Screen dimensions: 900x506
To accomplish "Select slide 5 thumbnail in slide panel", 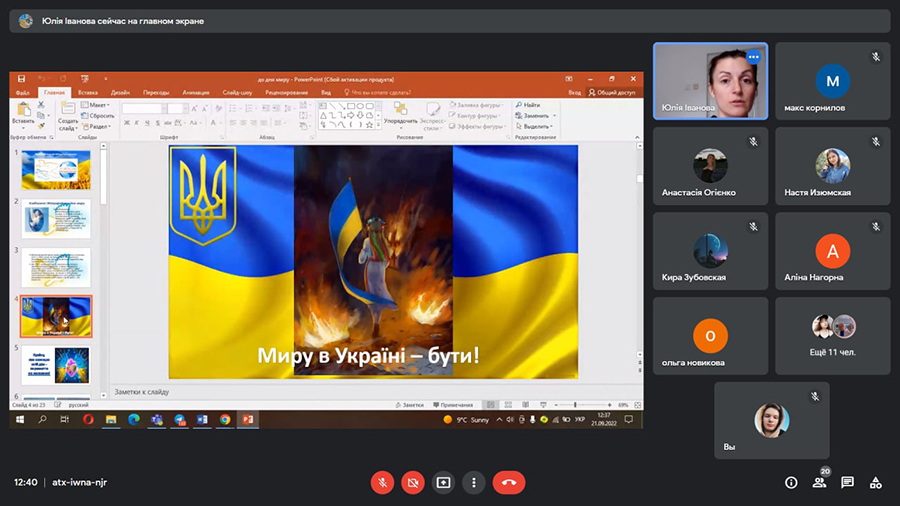I will click(56, 365).
